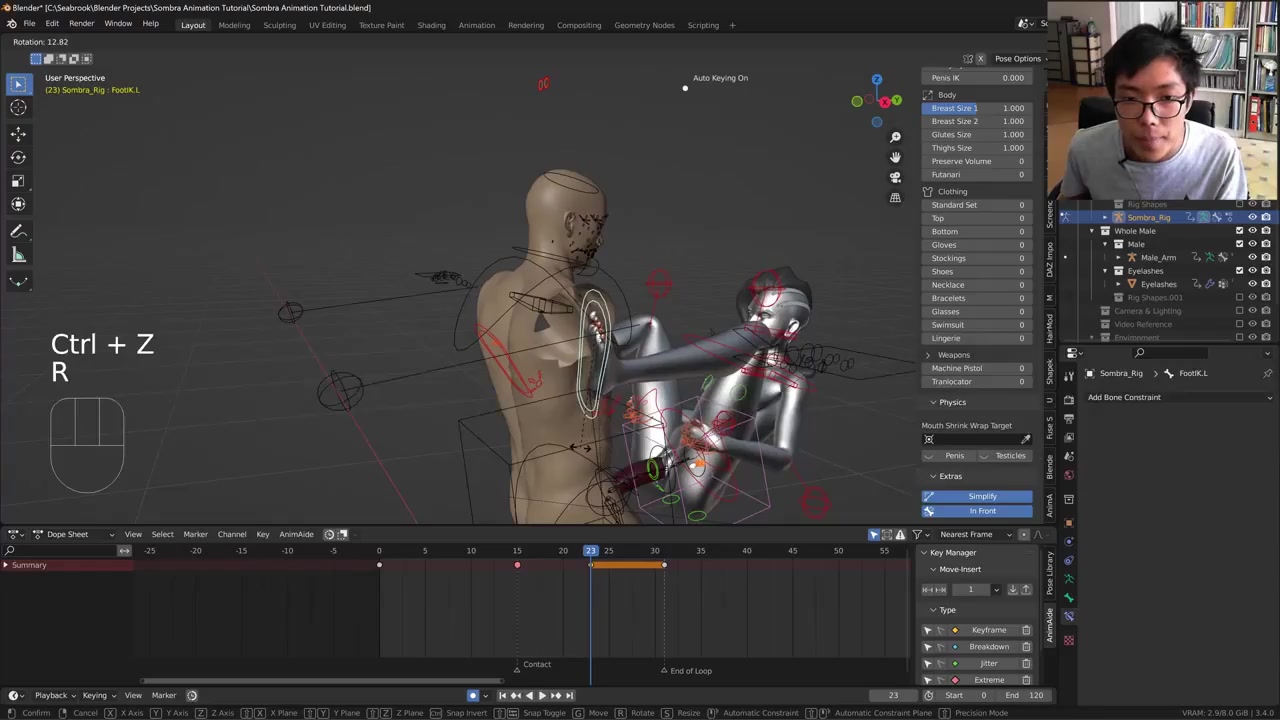This screenshot has height=720, width=1280.
Task: Open Pose Options in the viewport header
Action: click(1017, 58)
